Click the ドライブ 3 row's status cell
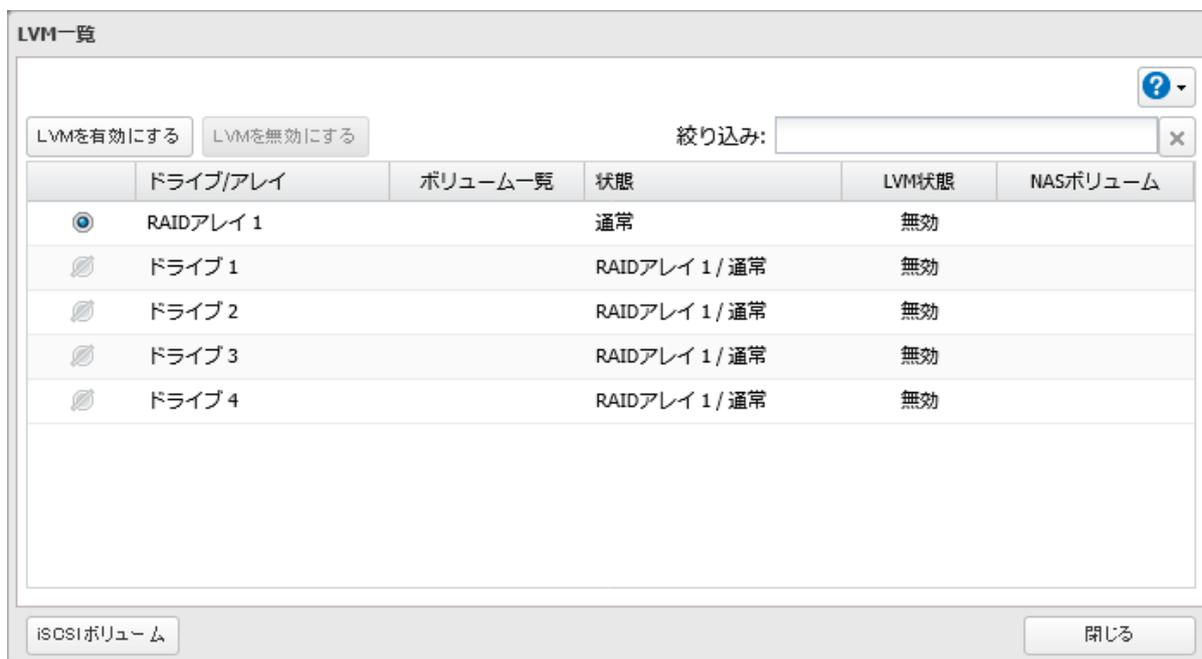1202x659 pixels. pyautogui.click(x=680, y=356)
